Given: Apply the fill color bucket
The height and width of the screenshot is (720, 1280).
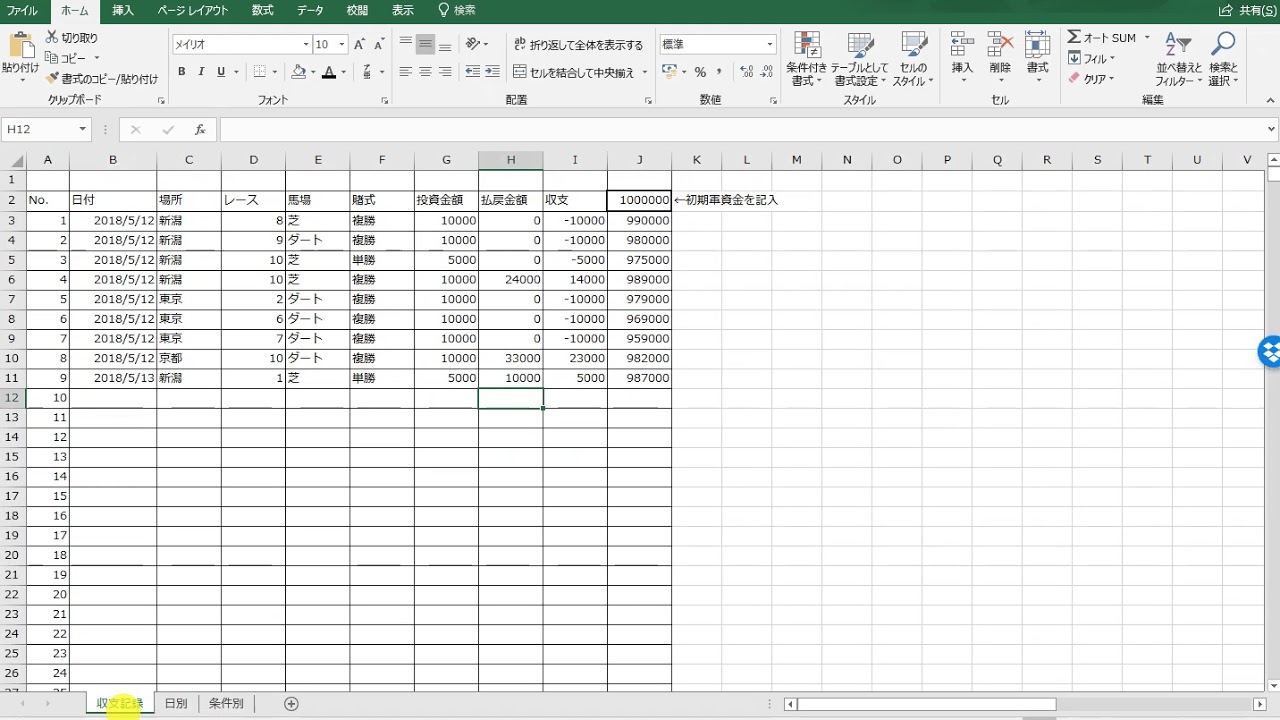Looking at the screenshot, I should pos(298,72).
